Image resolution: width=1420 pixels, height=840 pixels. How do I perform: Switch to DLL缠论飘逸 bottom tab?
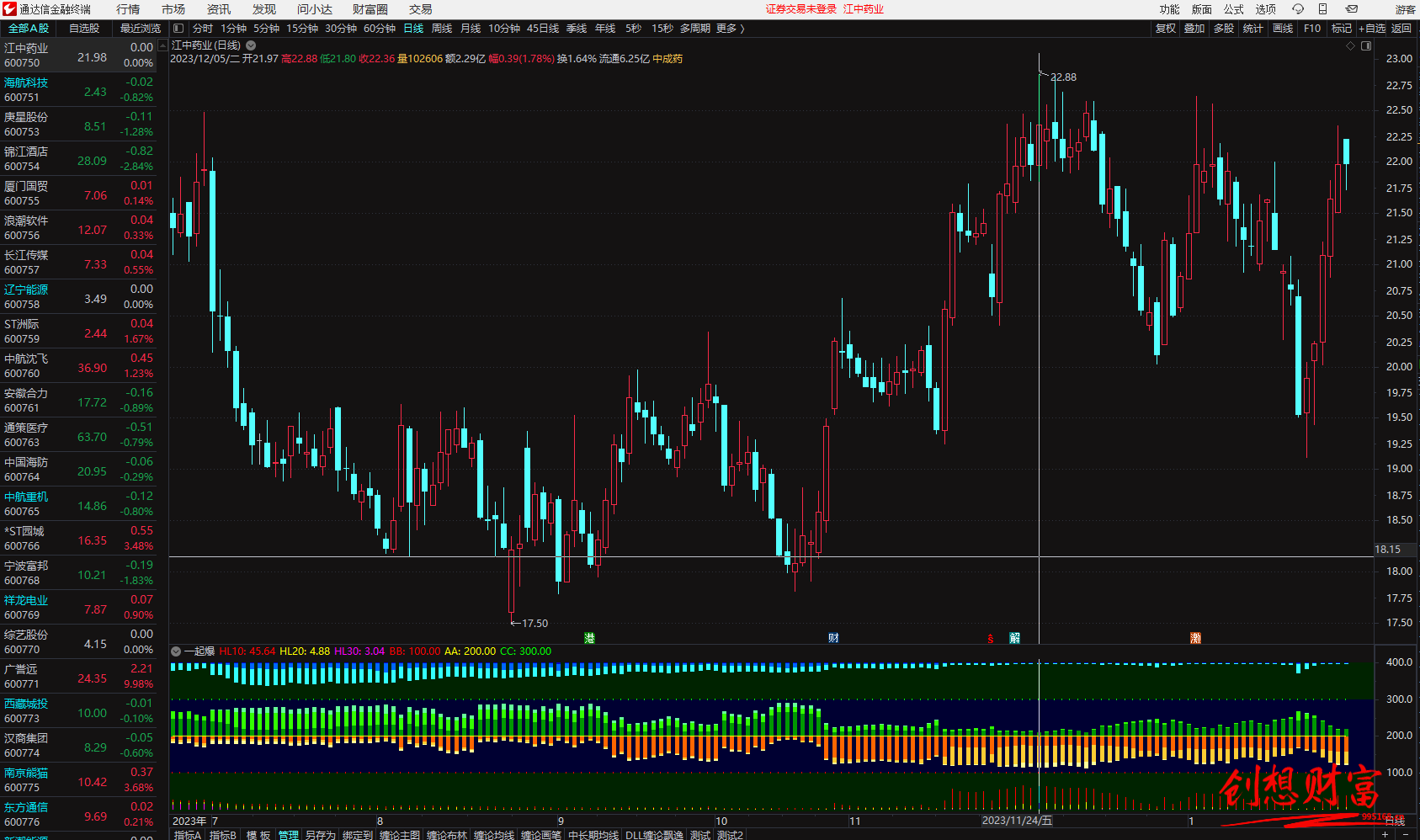pyautogui.click(x=654, y=835)
